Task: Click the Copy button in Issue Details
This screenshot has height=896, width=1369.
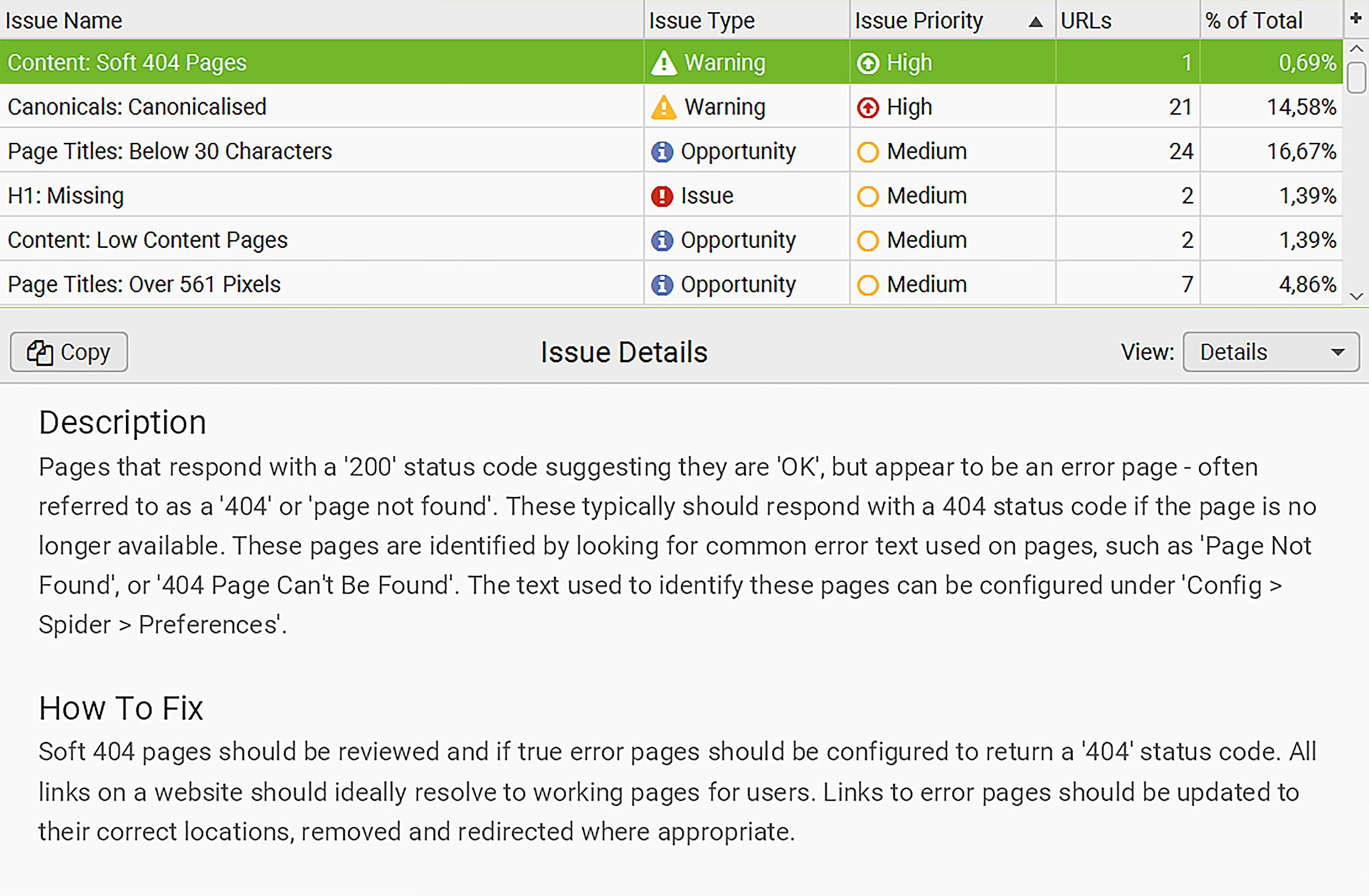Action: tap(70, 351)
